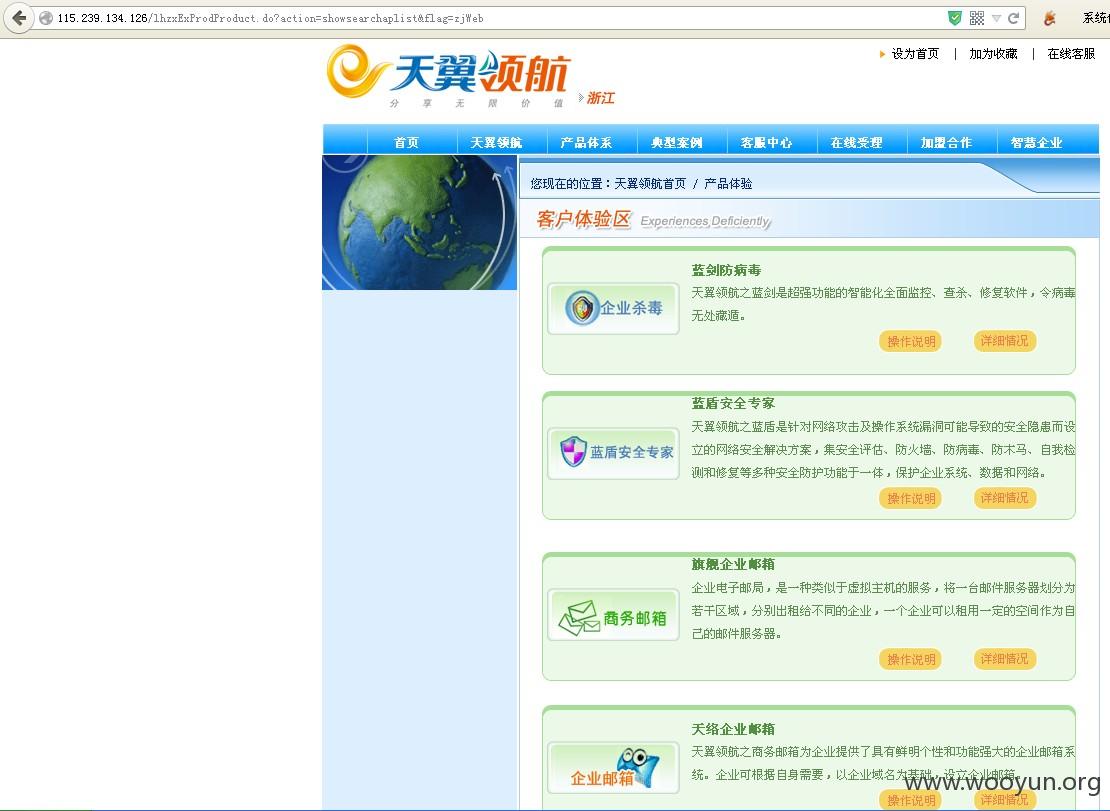Open 天翼领航 navigation tab
This screenshot has height=811, width=1110.
coord(496,142)
